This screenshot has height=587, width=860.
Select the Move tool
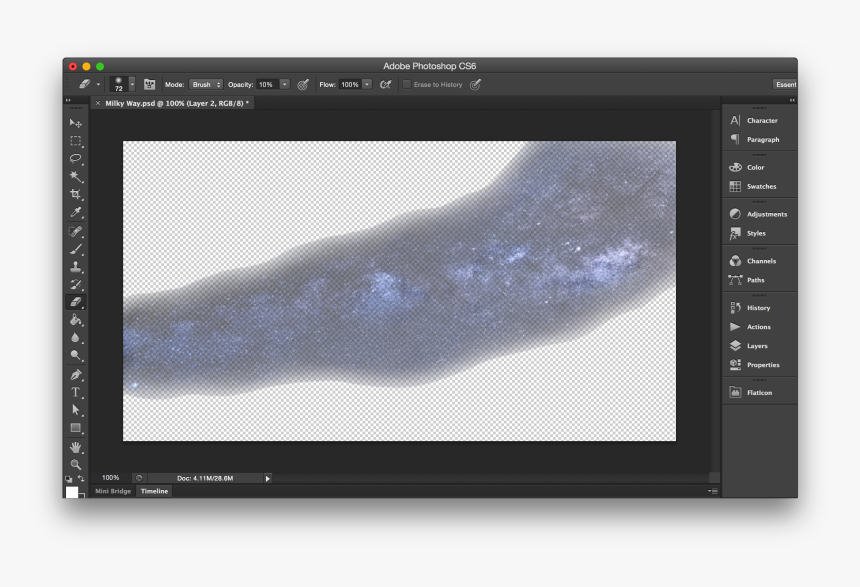73,123
